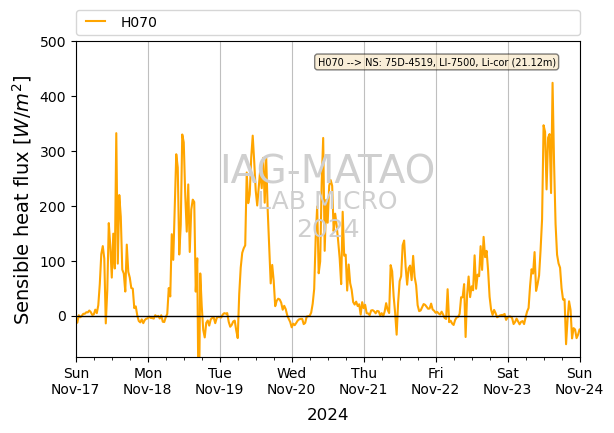The image size is (614, 433).
Task: Click the Sensible heat flux axis title
Action: click(22, 200)
